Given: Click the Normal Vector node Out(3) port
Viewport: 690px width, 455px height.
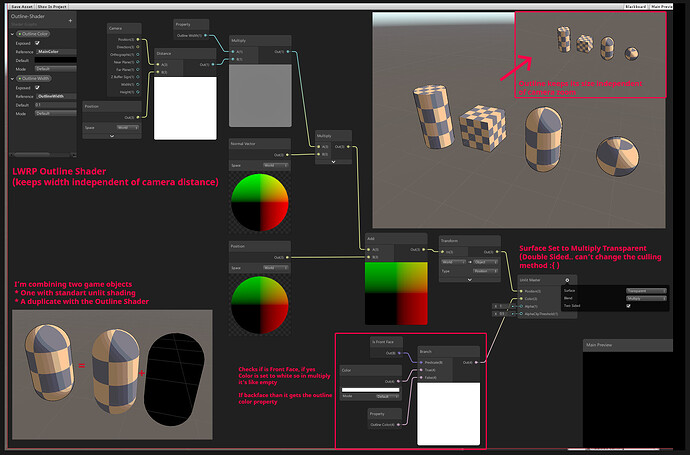Looking at the screenshot, I should (x=287, y=155).
